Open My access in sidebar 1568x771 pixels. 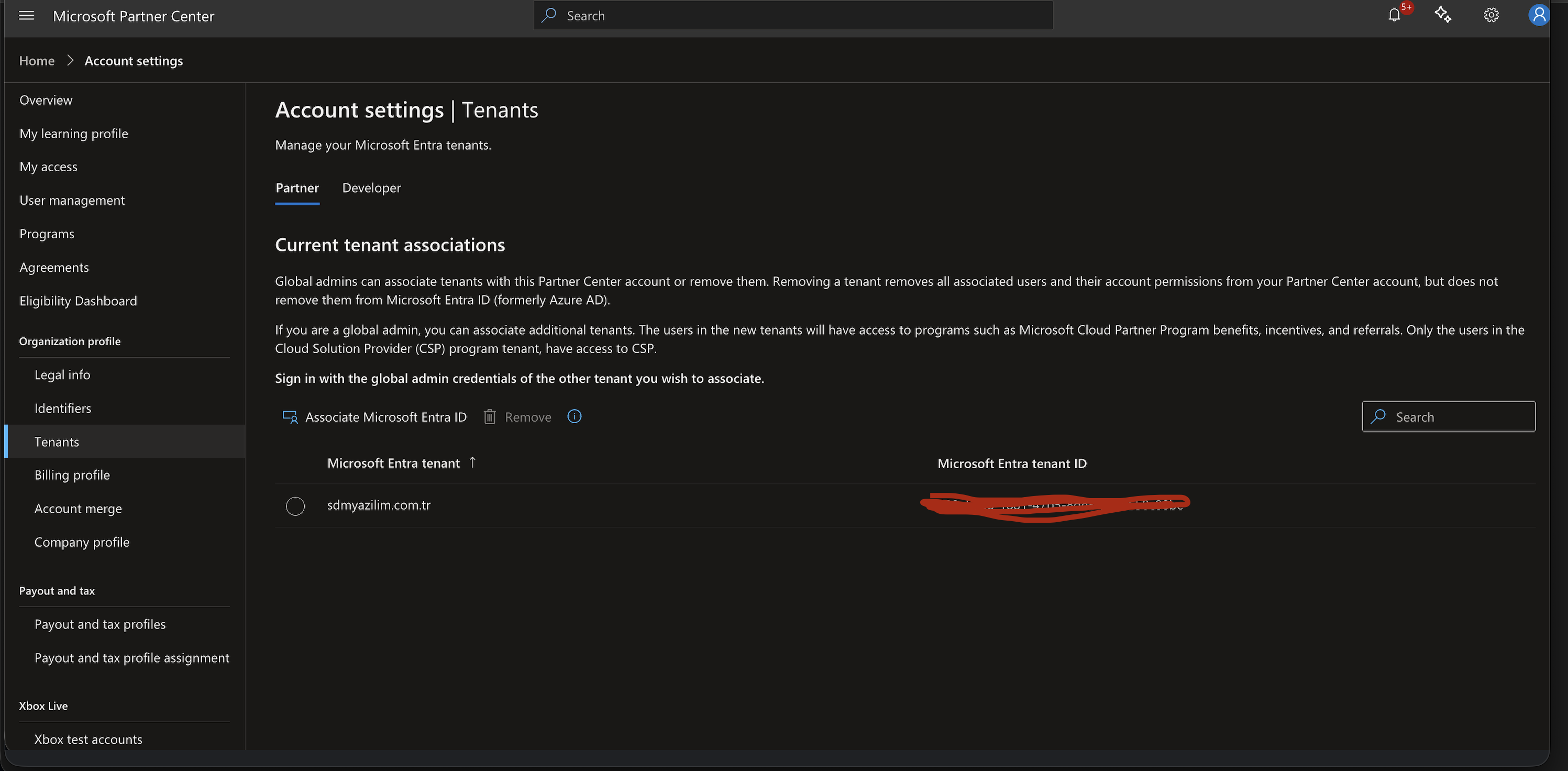pyautogui.click(x=48, y=167)
